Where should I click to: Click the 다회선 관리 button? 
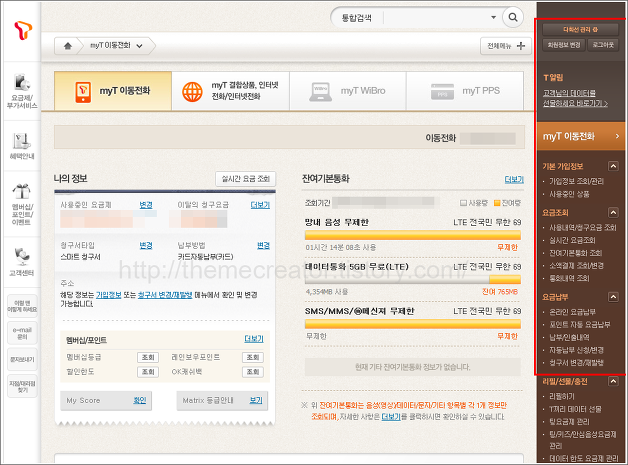click(x=580, y=30)
